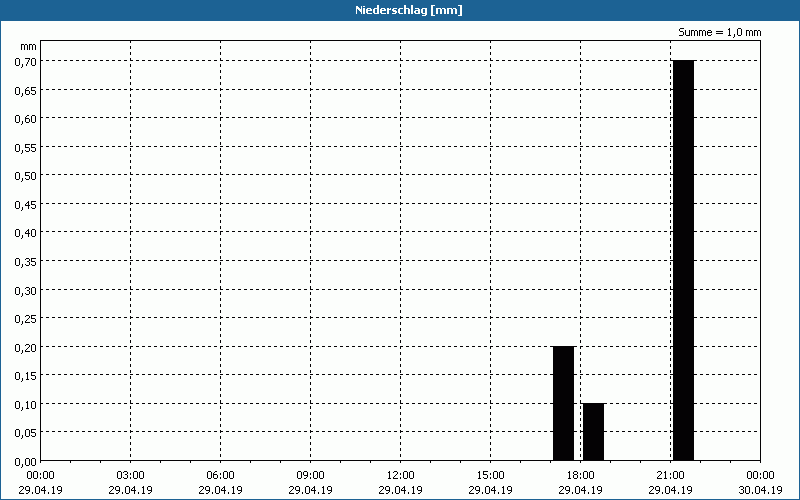Click the 18:00 time axis label
The width and height of the screenshot is (800, 500).
(581, 476)
